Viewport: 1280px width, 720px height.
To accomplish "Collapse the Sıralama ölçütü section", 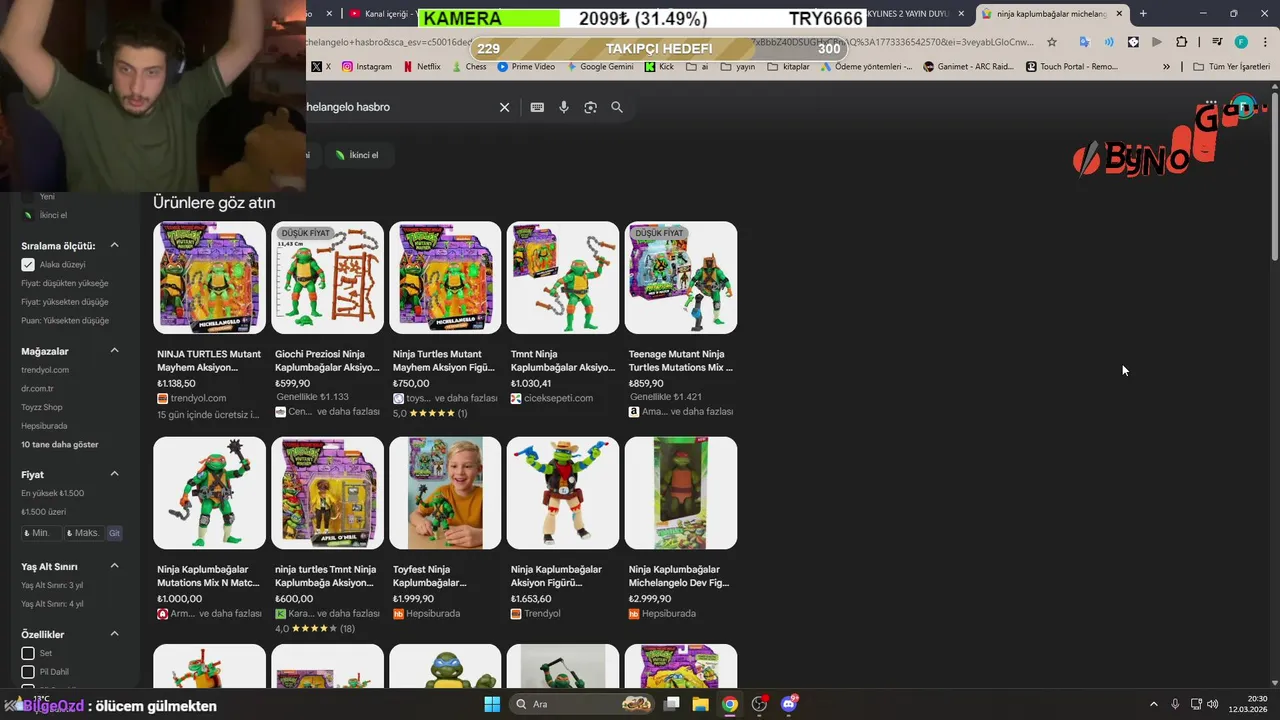I will pos(114,245).
